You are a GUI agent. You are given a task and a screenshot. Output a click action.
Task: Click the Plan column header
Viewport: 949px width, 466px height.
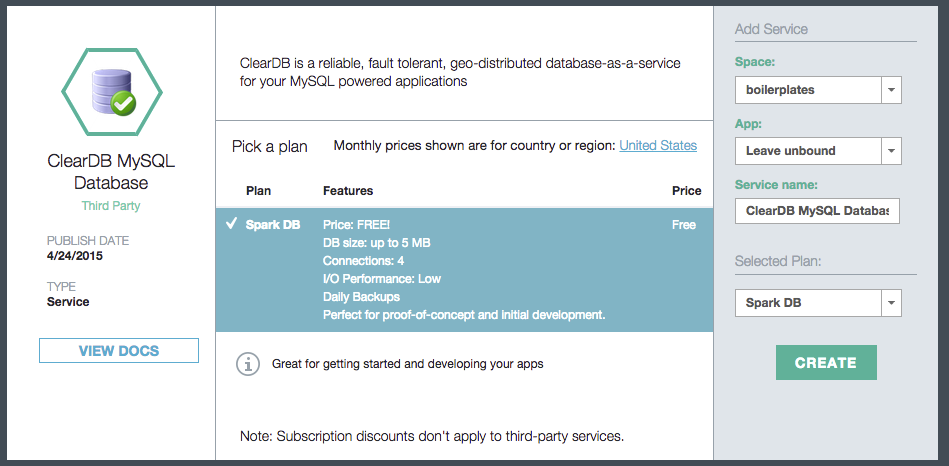click(258, 191)
